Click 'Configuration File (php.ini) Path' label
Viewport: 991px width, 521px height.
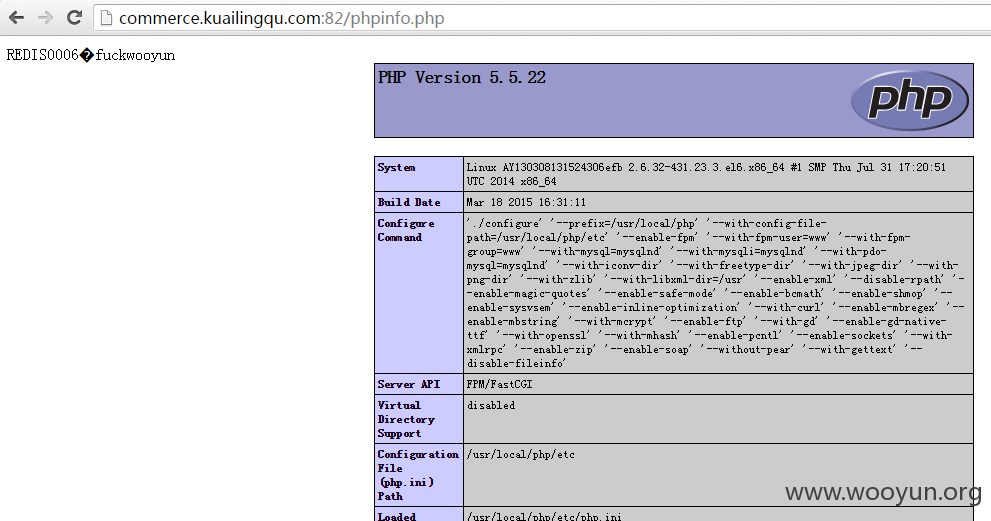pos(418,475)
